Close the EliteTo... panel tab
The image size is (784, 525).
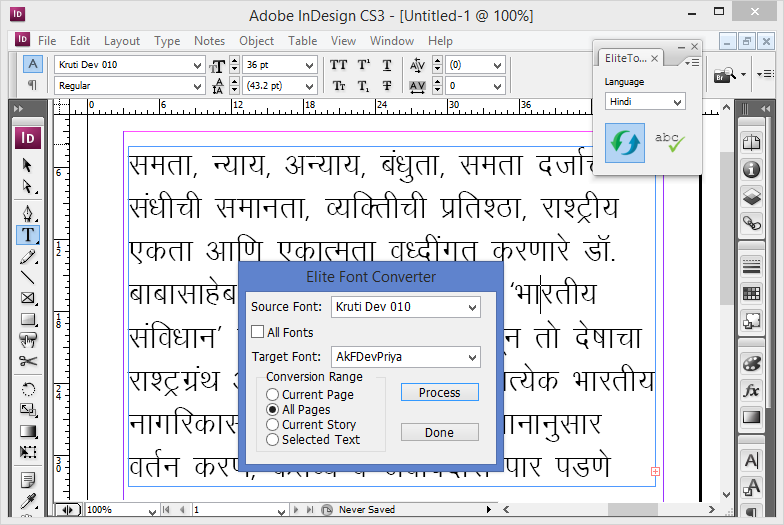point(654,58)
